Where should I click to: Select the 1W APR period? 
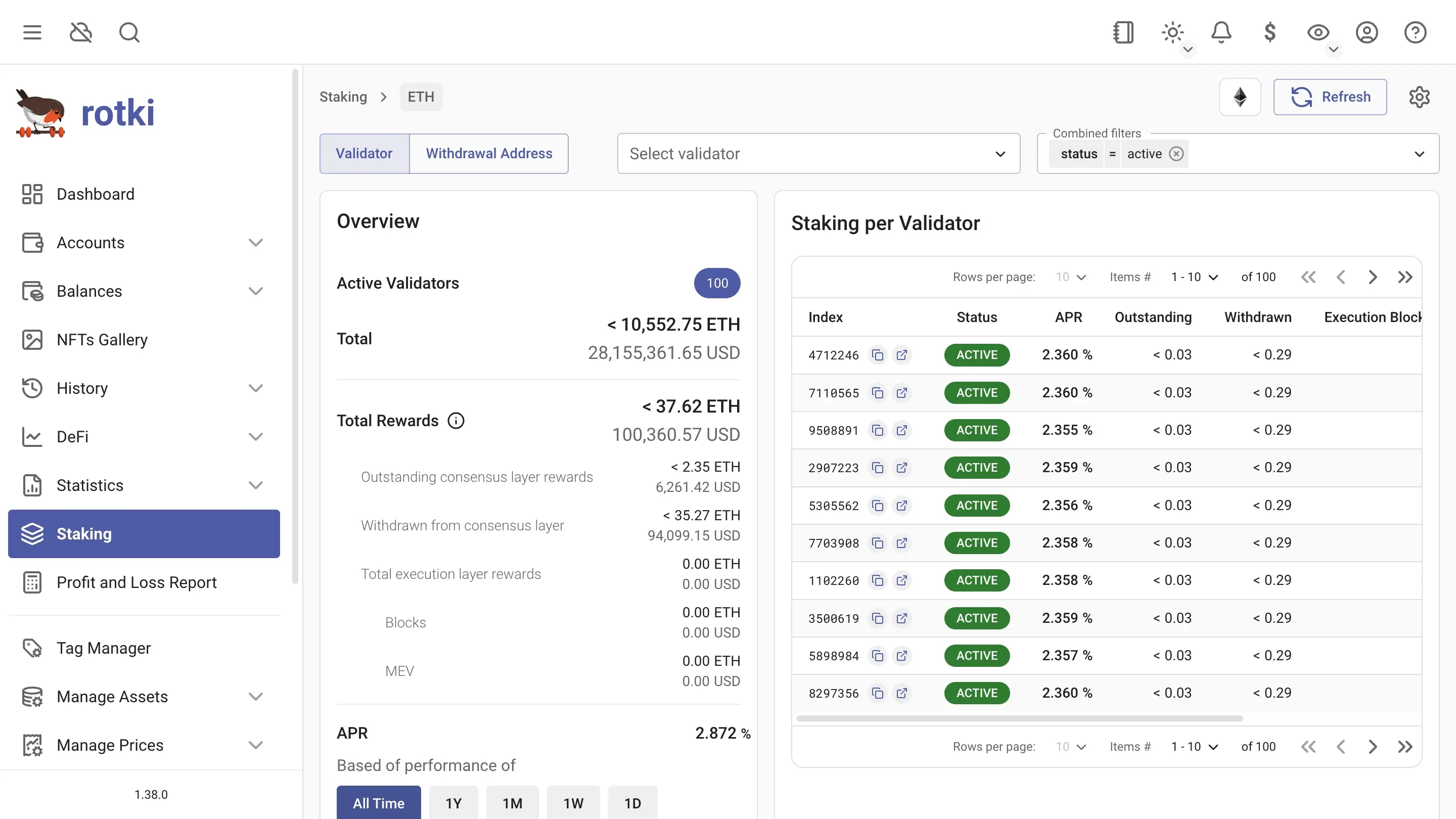[x=573, y=803]
